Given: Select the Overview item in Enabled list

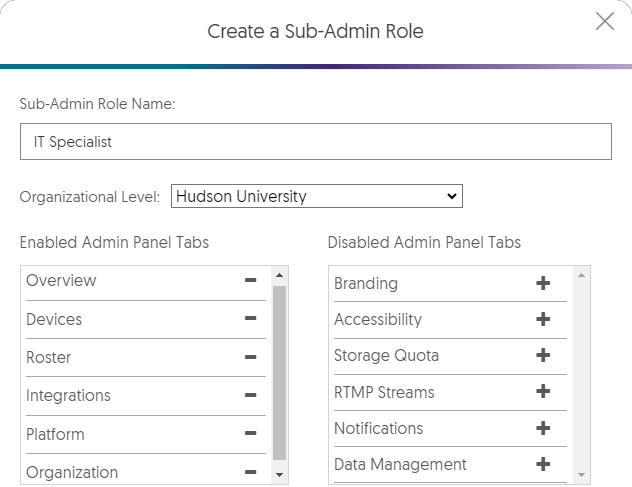Looking at the screenshot, I should 62,281.
